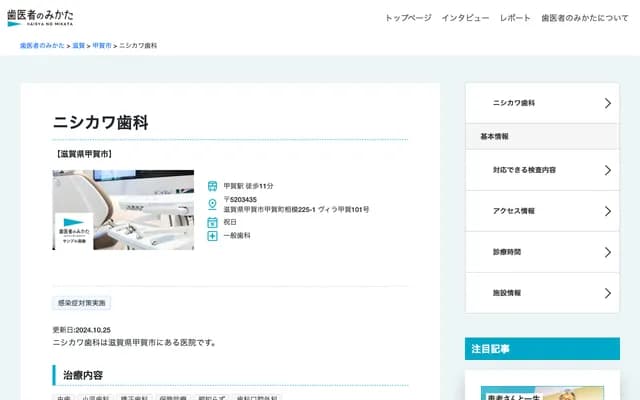
Task: Click the 【滋賀県甲賀市】 location label
Action: (x=83, y=154)
